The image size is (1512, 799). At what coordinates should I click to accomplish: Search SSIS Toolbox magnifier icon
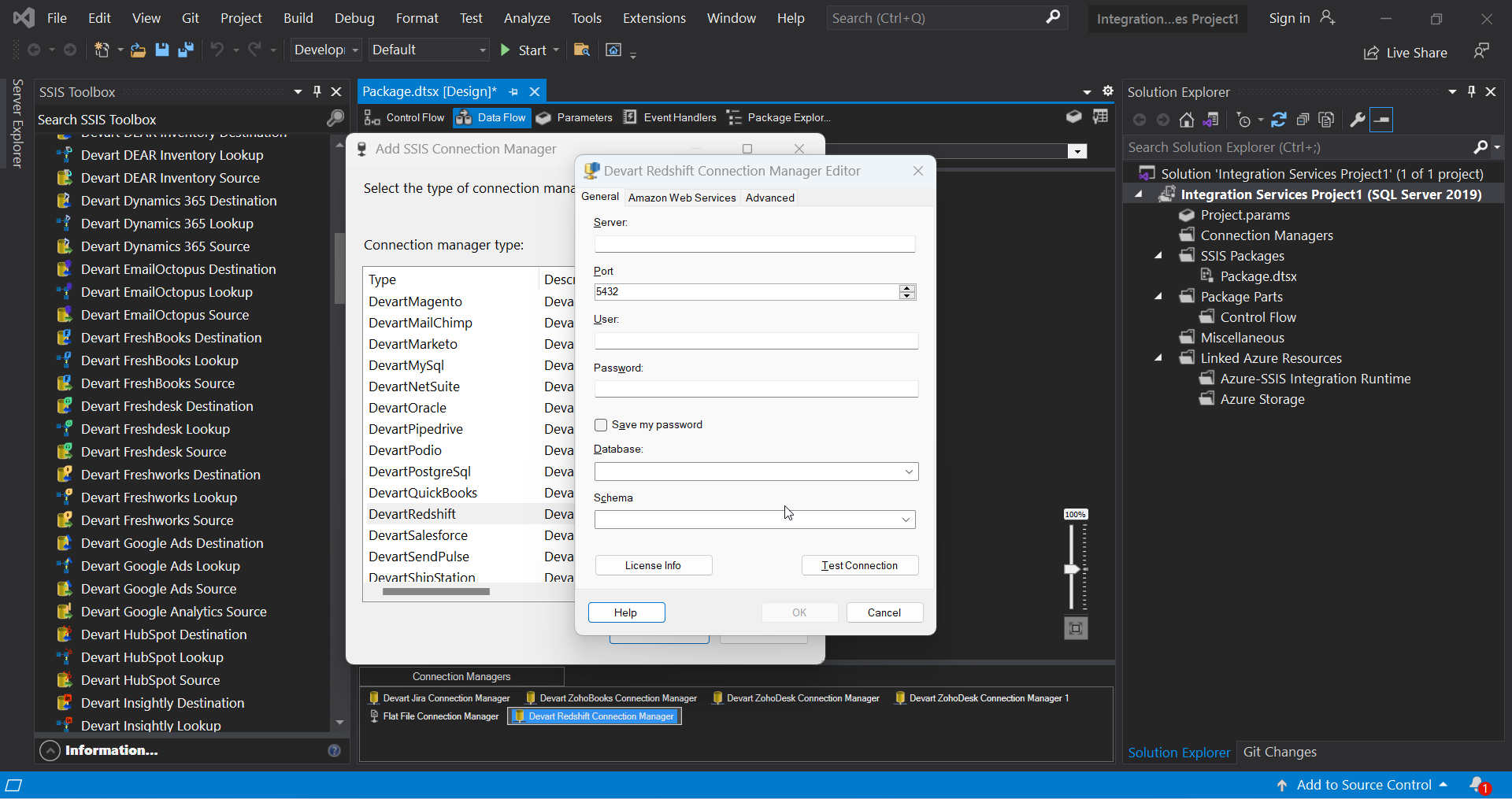pyautogui.click(x=335, y=119)
